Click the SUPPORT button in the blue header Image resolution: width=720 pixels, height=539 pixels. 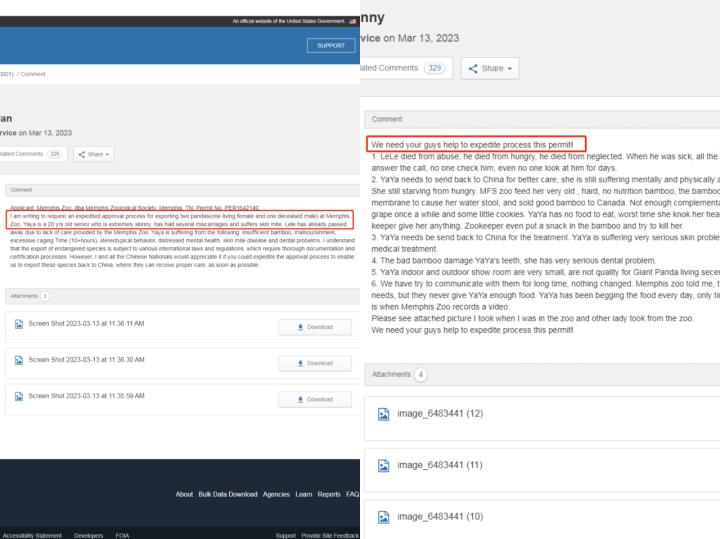[x=330, y=46]
